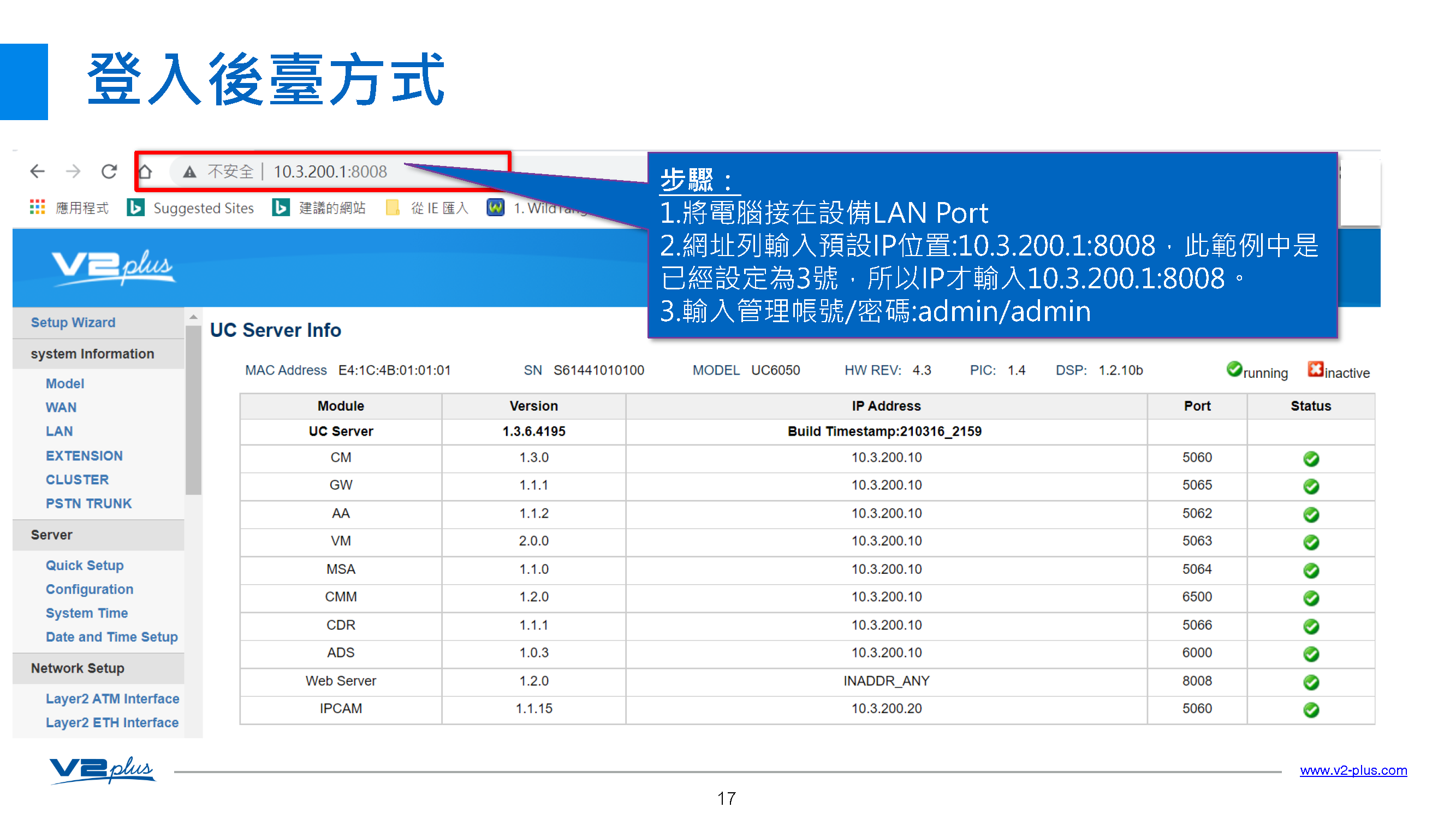Click the sidebar scrollbar thumb

pyautogui.click(x=193, y=411)
